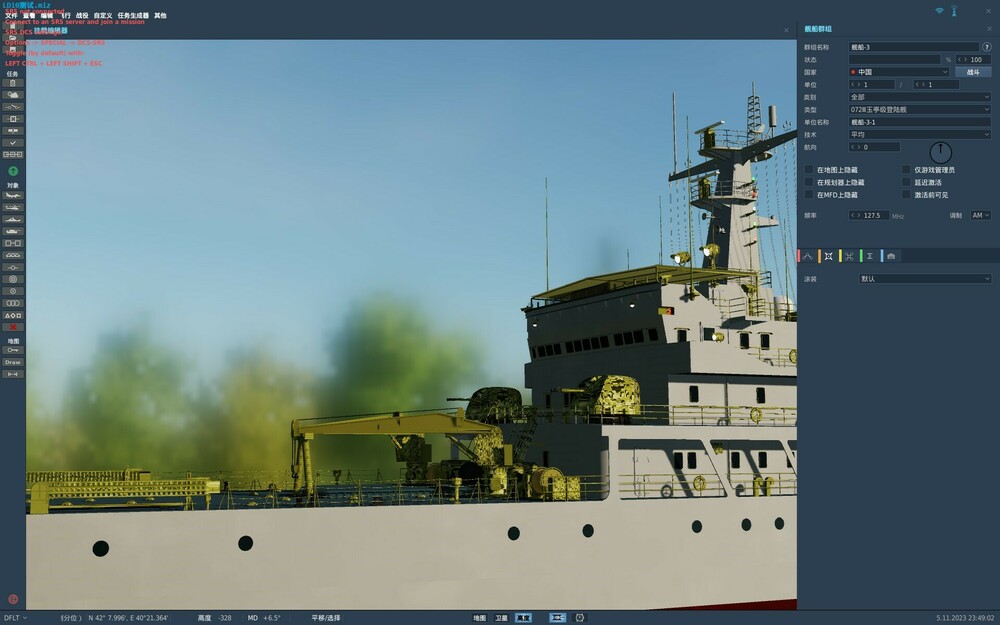This screenshot has height=625, width=1000.
Task: Open the 类别 dropdown showing 全部
Action: 920,97
